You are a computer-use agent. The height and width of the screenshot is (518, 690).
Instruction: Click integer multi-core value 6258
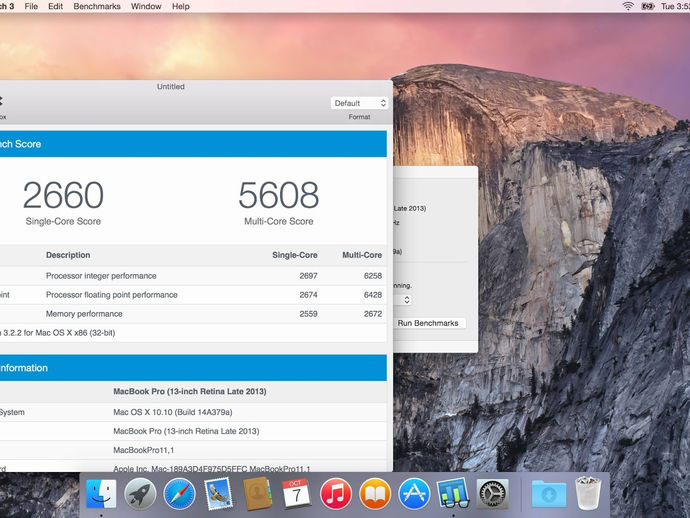click(373, 276)
